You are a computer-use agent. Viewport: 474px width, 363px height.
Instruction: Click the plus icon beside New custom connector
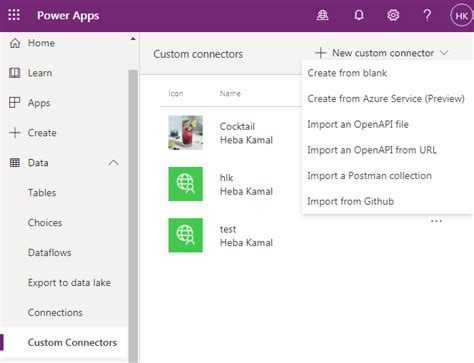(320, 53)
